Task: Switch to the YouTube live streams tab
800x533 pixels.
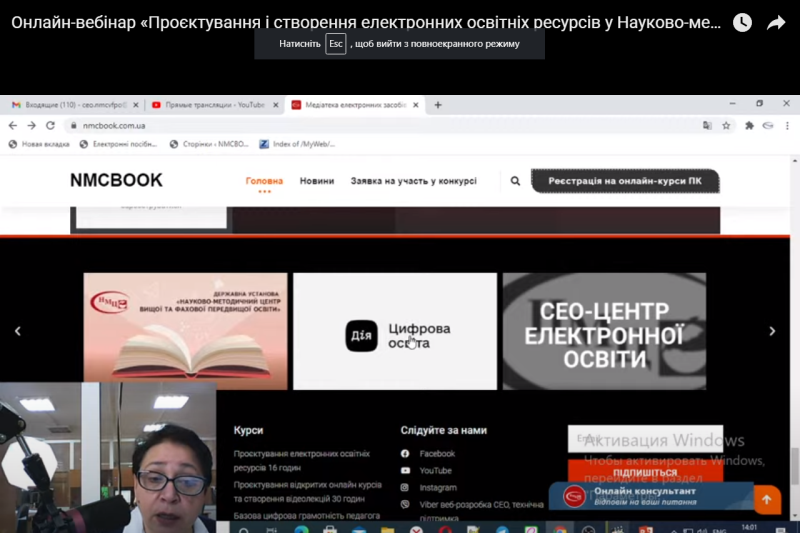Action: (x=214, y=105)
